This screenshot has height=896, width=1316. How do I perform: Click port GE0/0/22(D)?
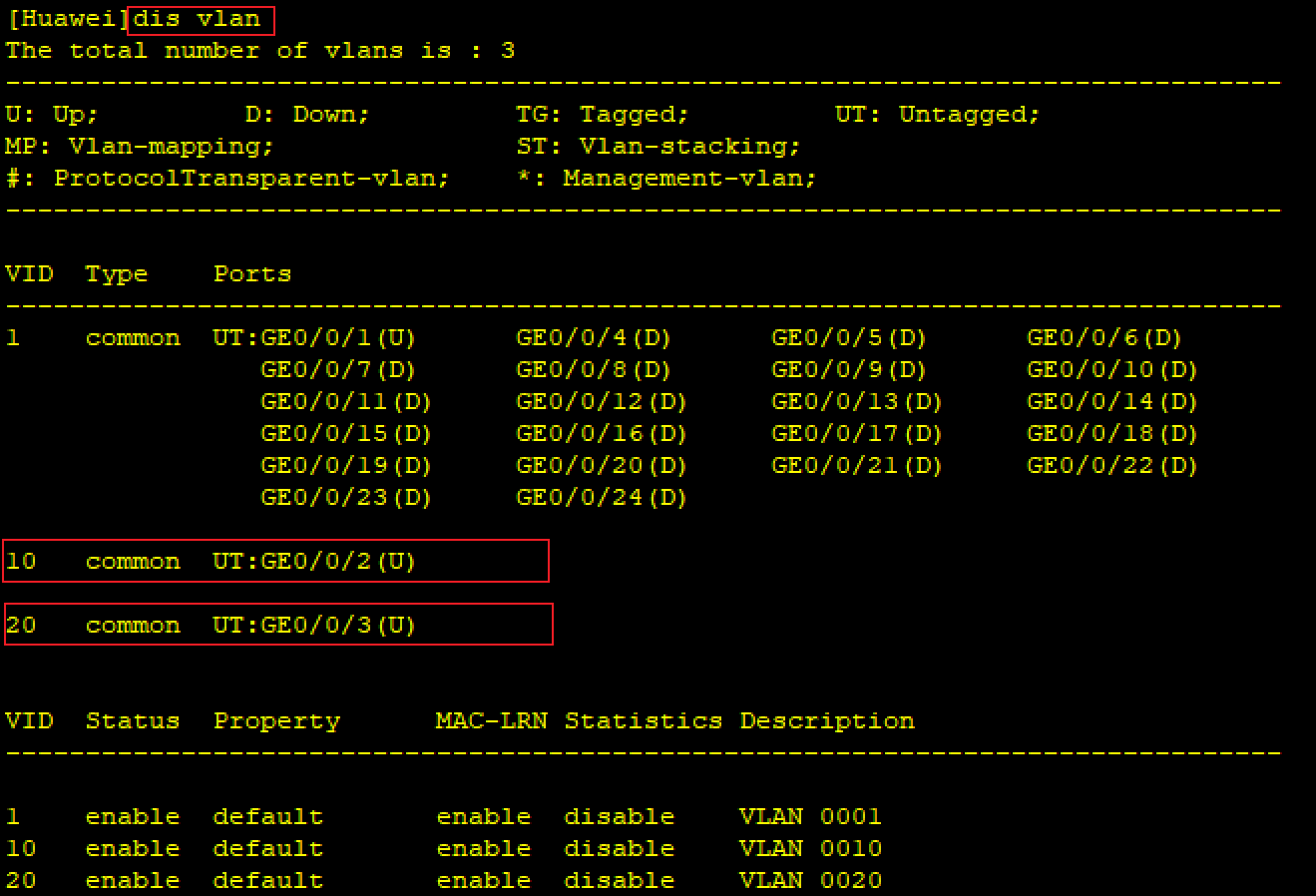click(1112, 466)
